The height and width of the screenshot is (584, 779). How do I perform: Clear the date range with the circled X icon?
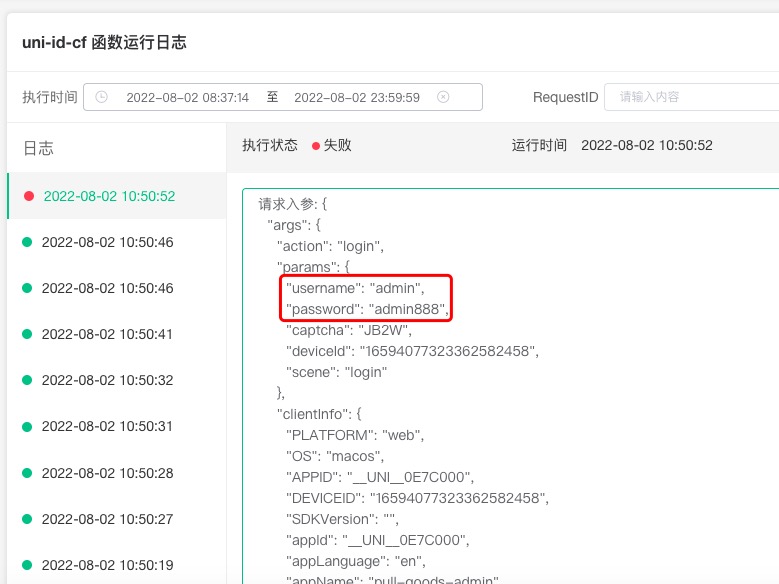pyautogui.click(x=443, y=97)
